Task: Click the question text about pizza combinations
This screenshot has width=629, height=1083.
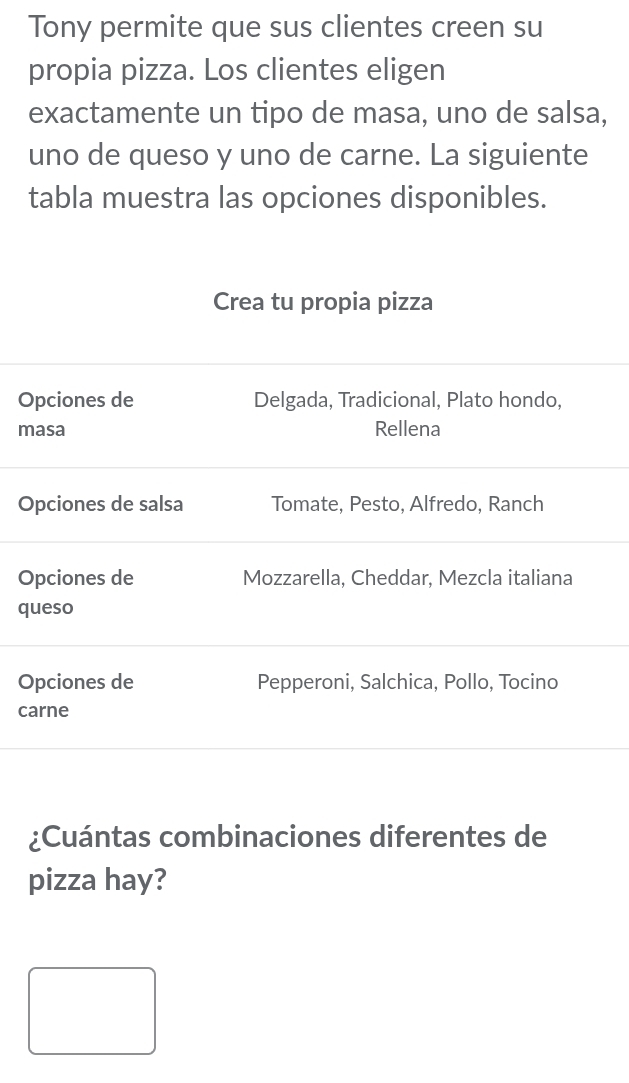Action: click(288, 857)
